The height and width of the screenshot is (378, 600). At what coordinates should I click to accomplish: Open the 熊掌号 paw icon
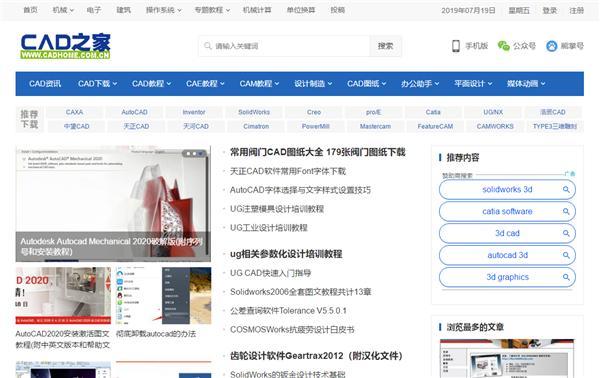click(x=551, y=46)
